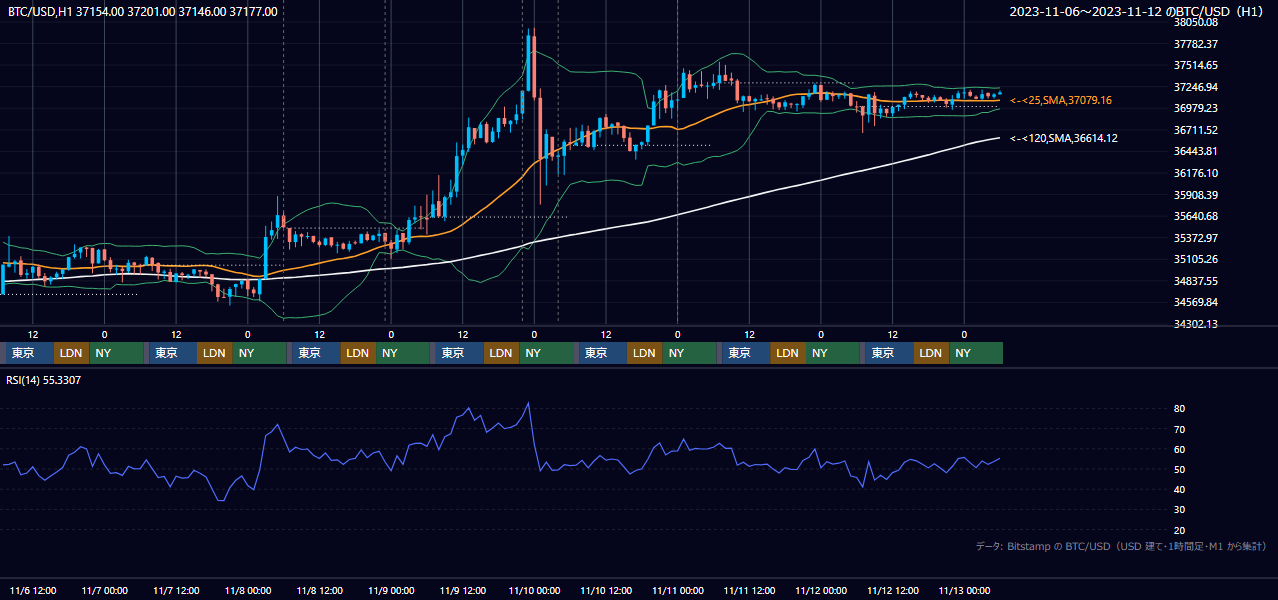Viewport: 1278px width, 600px height.
Task: Click the 11/10 00:00 date label
Action: (534, 590)
